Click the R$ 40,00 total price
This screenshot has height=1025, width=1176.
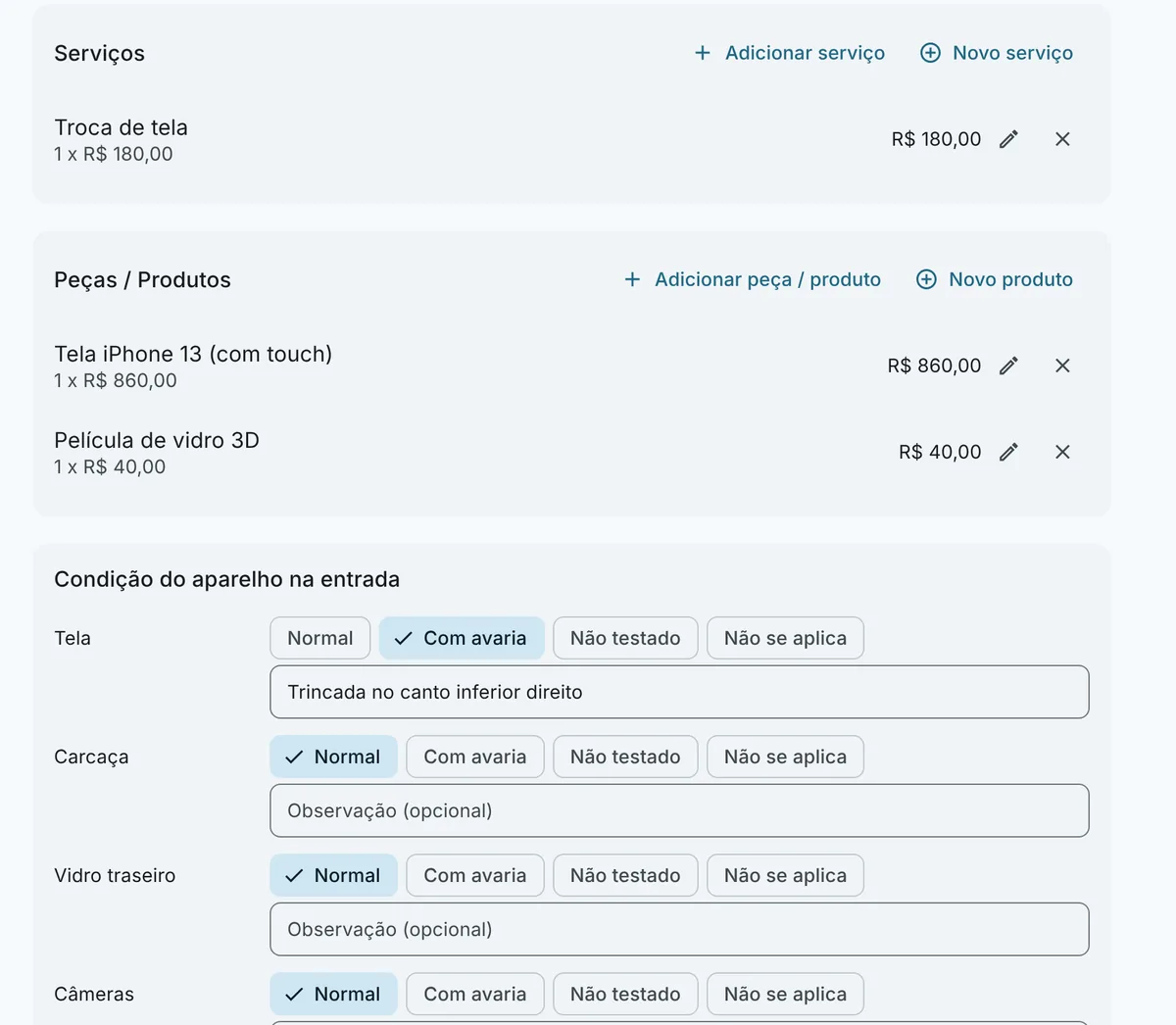coord(940,452)
